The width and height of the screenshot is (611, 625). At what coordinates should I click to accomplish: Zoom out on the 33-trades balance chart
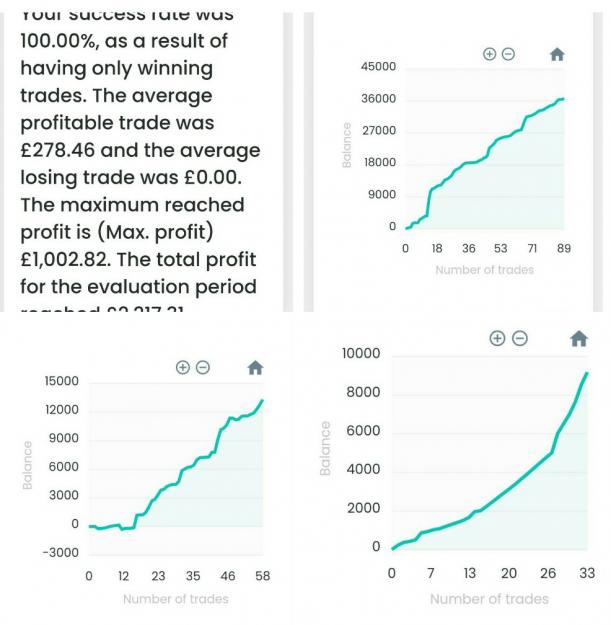(520, 338)
